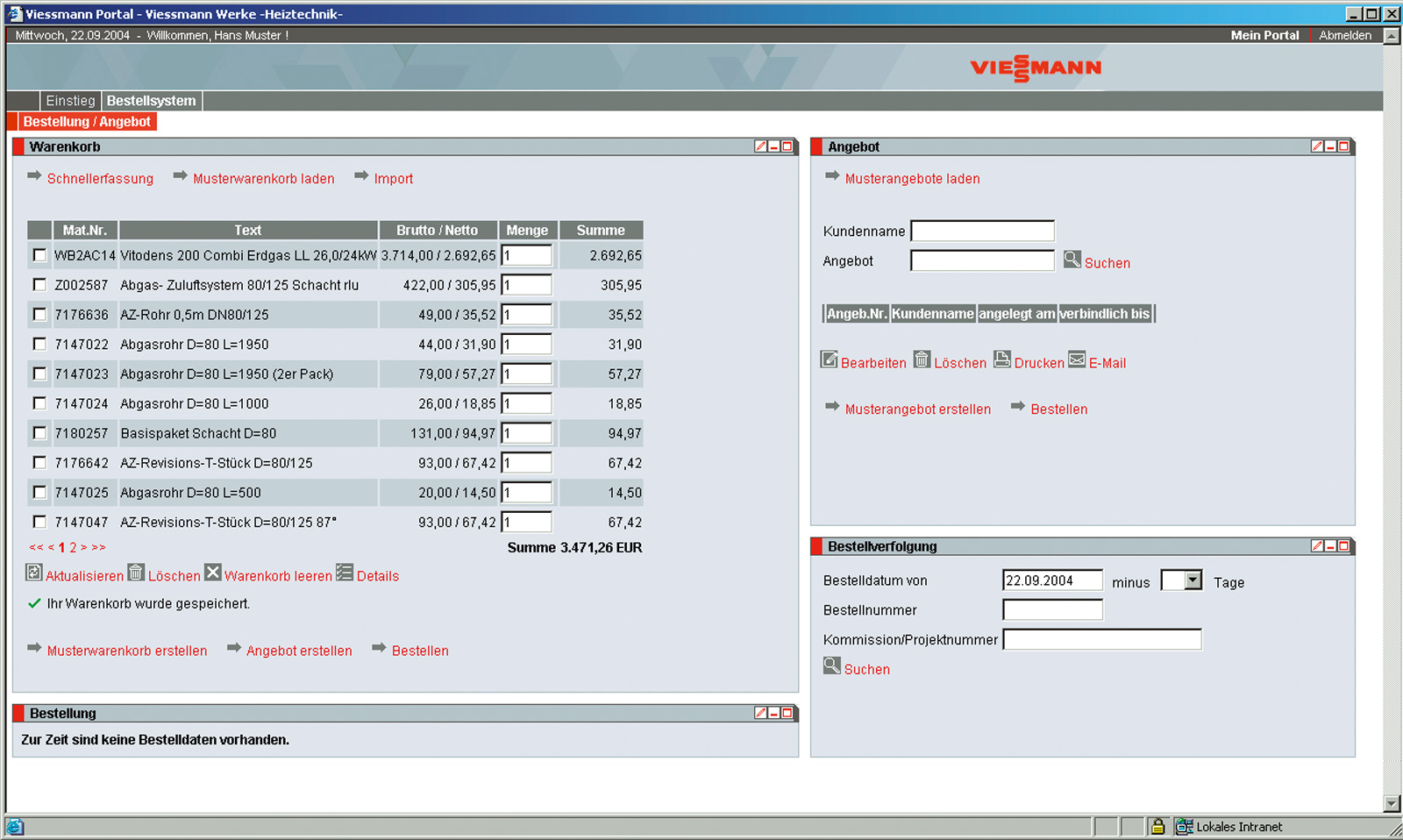
Task: Jump to last Warenkorb page with >>
Action: click(x=98, y=547)
